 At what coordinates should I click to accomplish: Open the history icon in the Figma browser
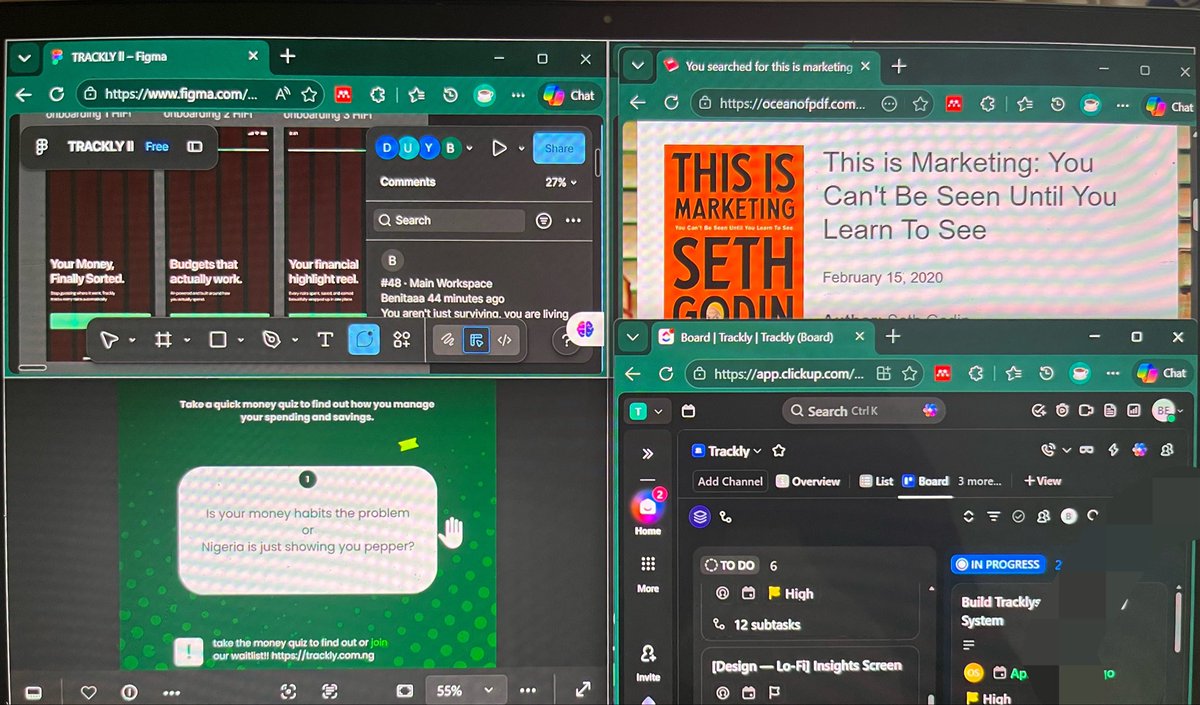(x=451, y=95)
